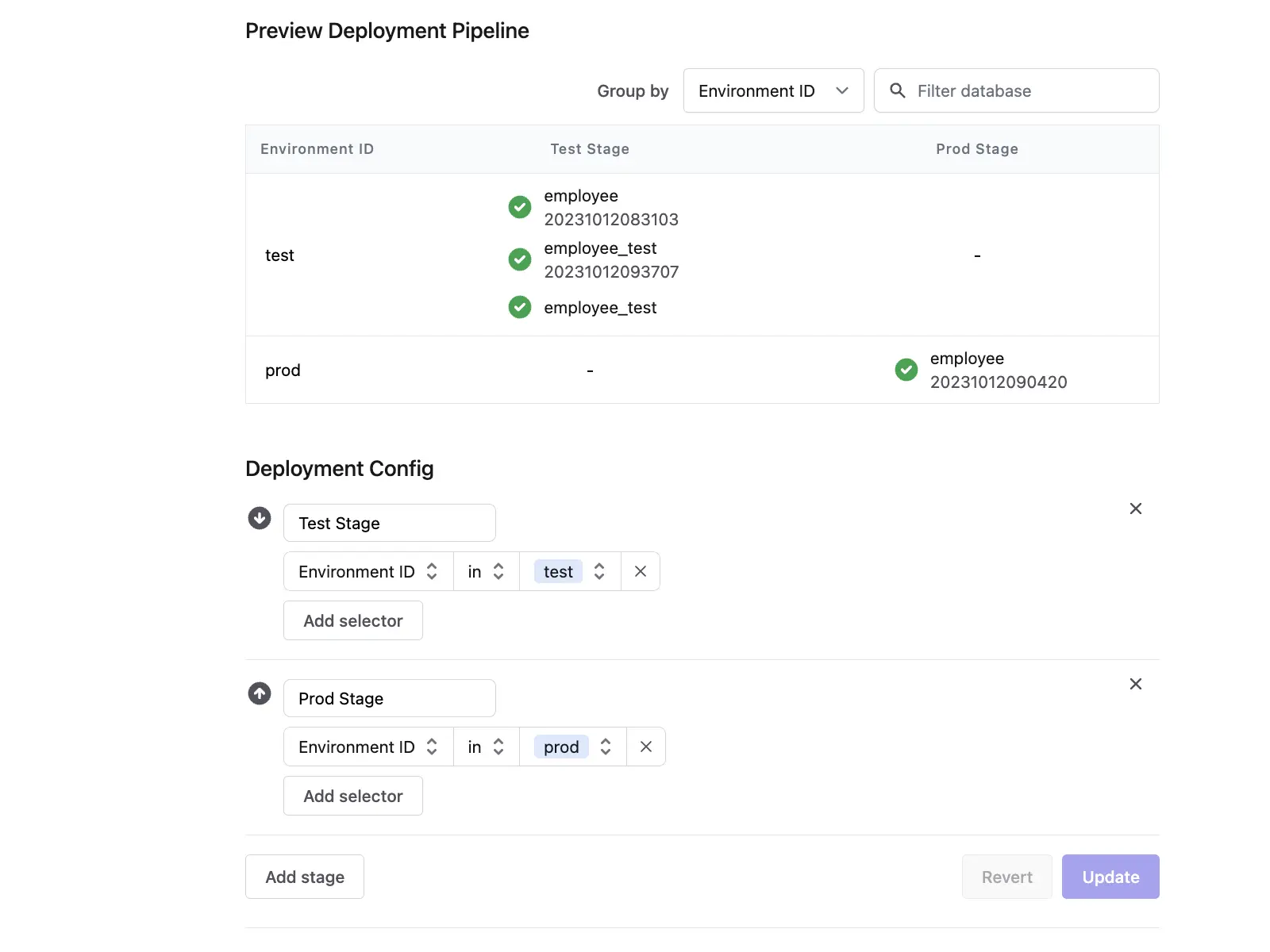Delete the Test Stage via its X button
This screenshot has height=952, width=1270.
[1136, 509]
